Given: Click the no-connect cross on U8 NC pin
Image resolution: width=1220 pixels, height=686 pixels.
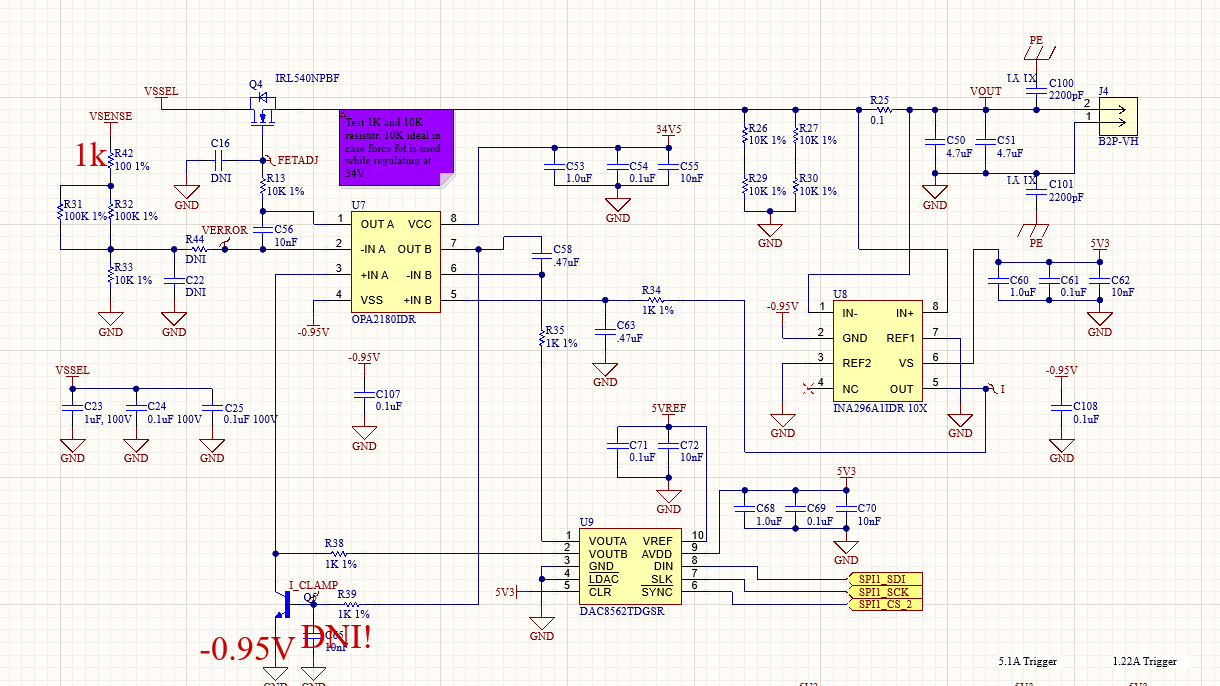Looking at the screenshot, I should click(x=808, y=384).
